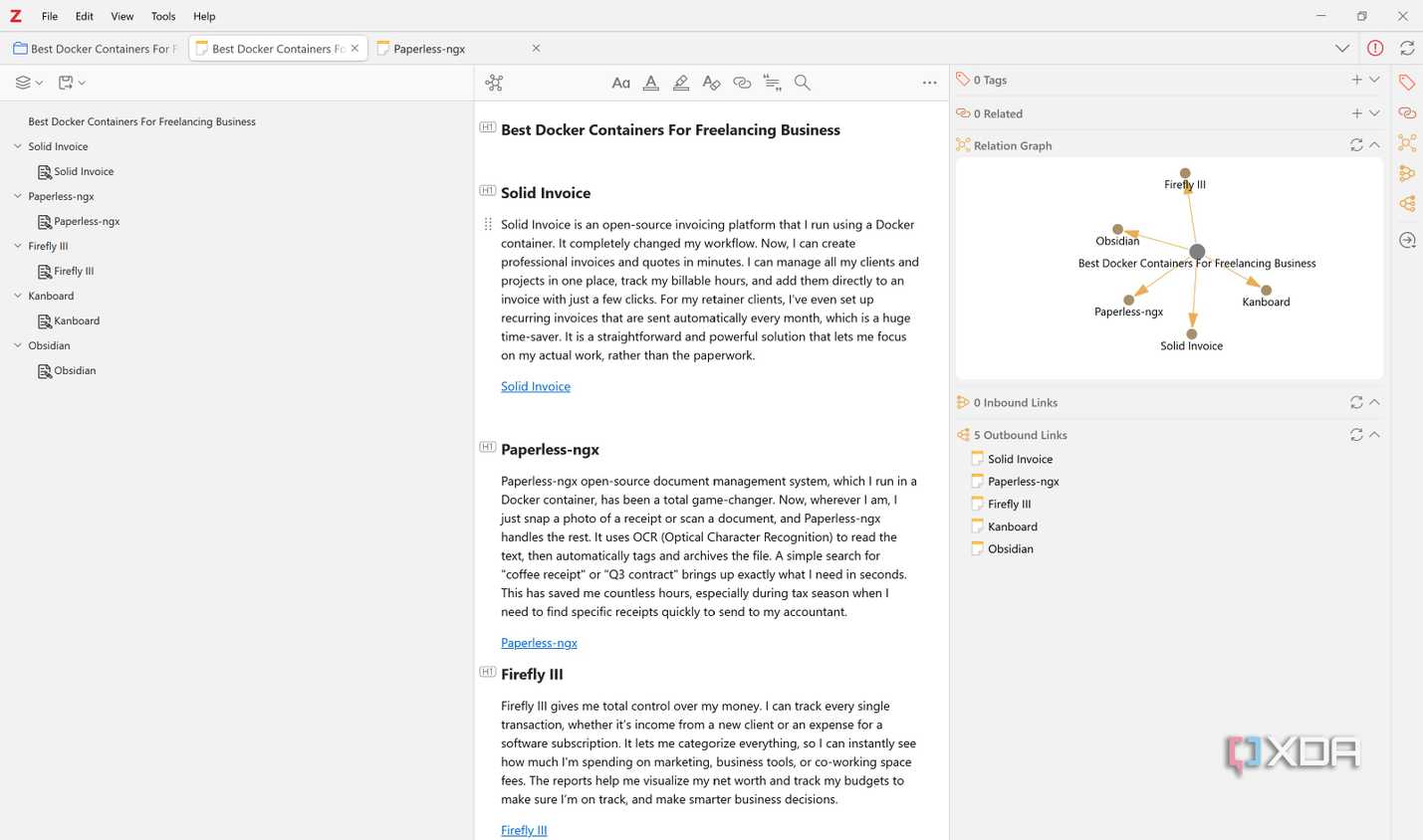Open search in note with magnifier icon

[x=803, y=83]
